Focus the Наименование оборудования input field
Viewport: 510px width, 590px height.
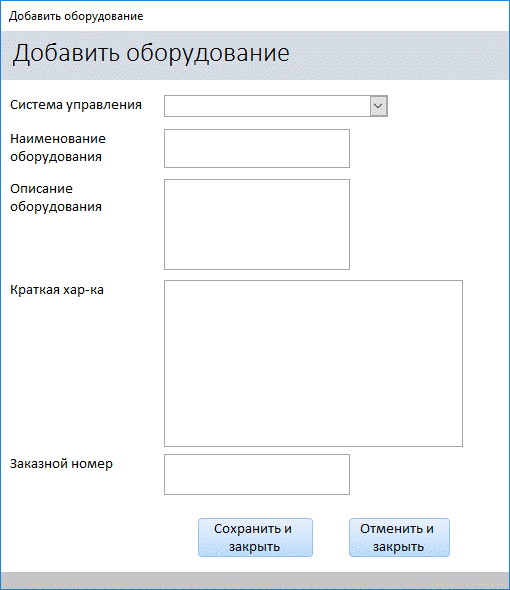click(x=257, y=149)
